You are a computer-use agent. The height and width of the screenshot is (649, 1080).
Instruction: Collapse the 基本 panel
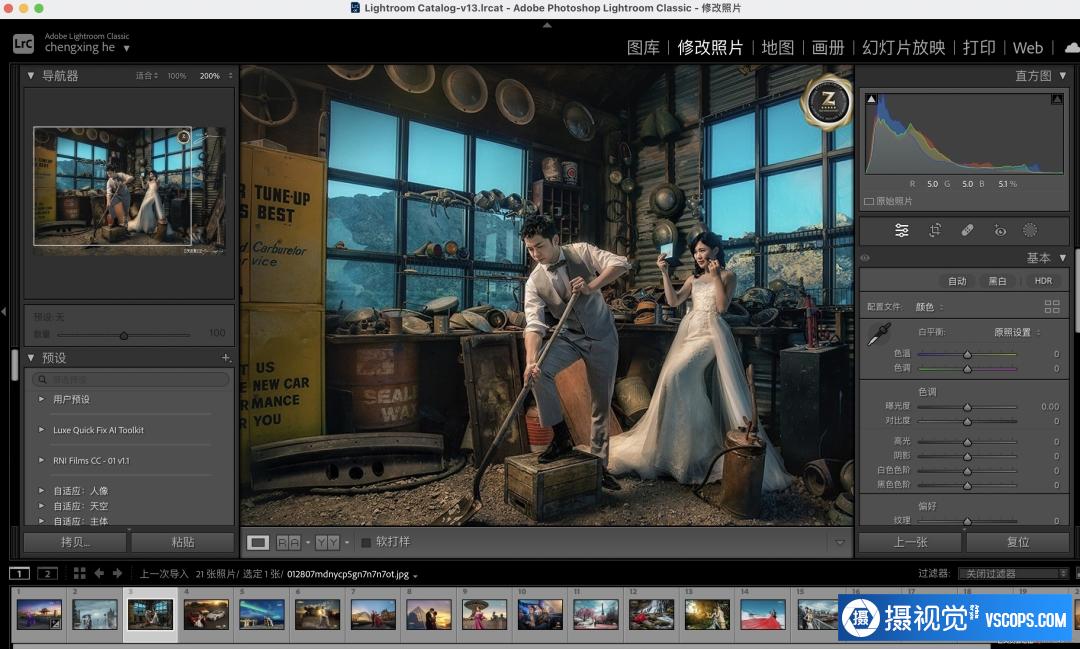tap(1063, 258)
